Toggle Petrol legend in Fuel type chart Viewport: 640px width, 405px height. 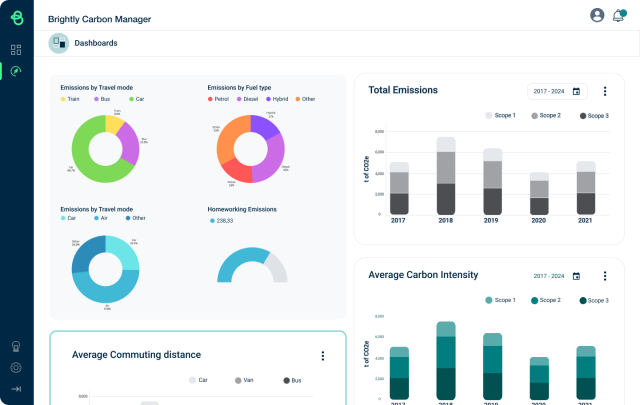(x=218, y=99)
